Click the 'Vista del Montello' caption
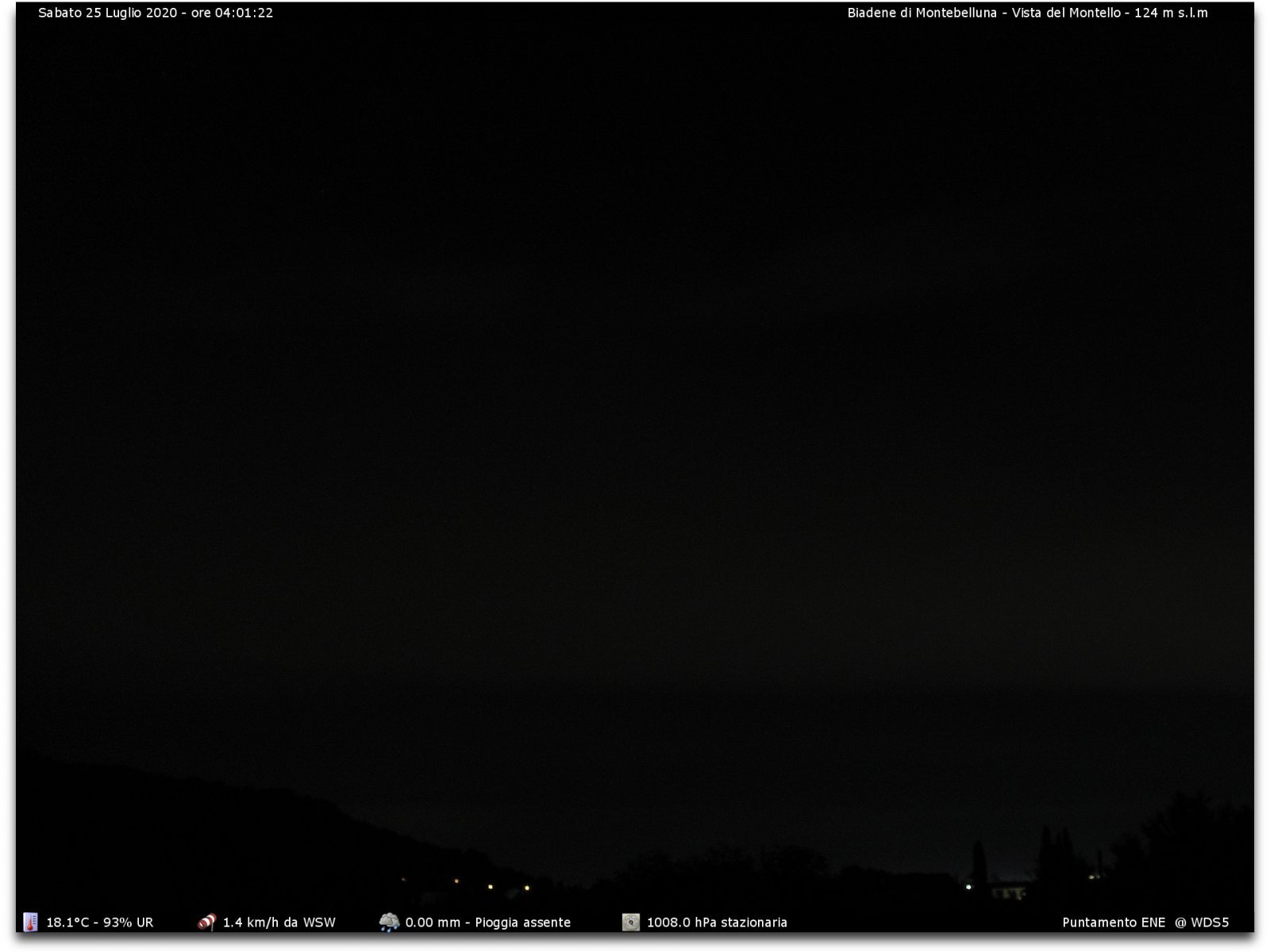The width and height of the screenshot is (1270, 952). point(1066,13)
